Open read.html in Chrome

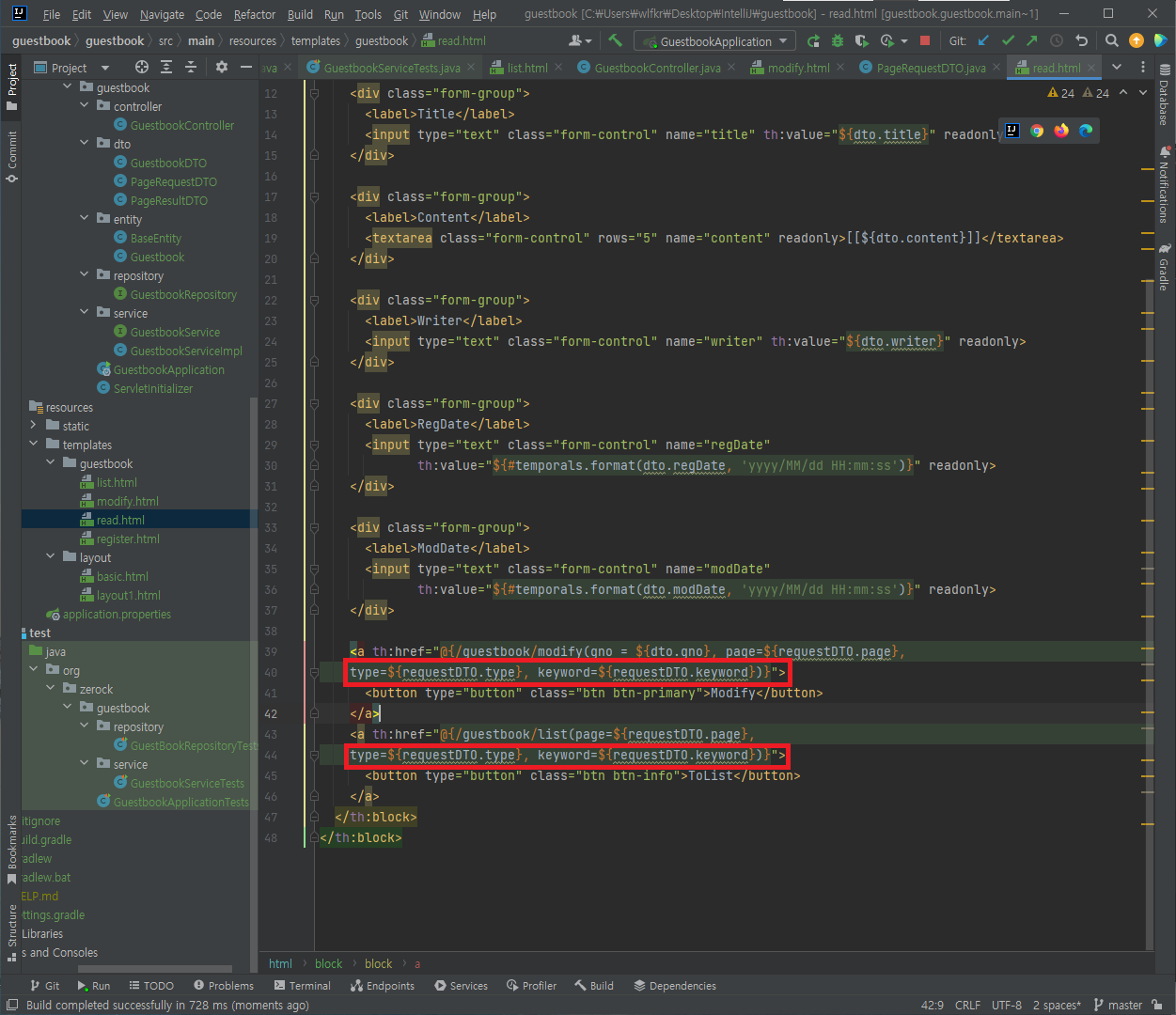[x=1037, y=131]
